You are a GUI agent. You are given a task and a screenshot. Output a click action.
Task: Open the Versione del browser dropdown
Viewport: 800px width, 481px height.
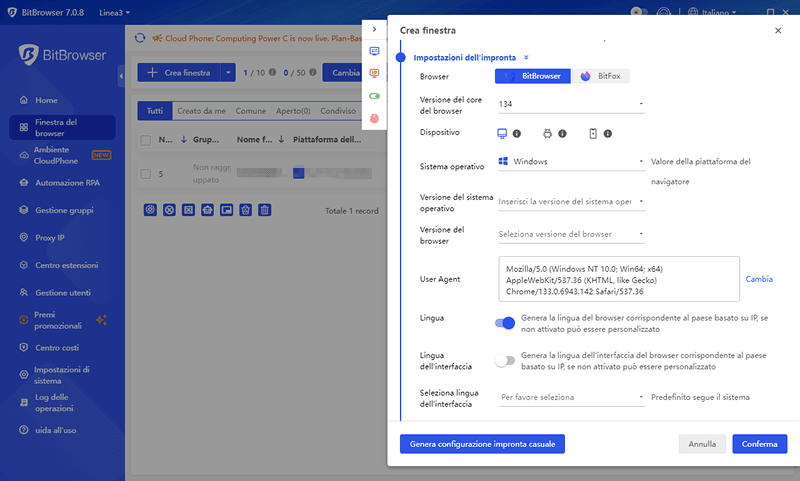pos(571,234)
